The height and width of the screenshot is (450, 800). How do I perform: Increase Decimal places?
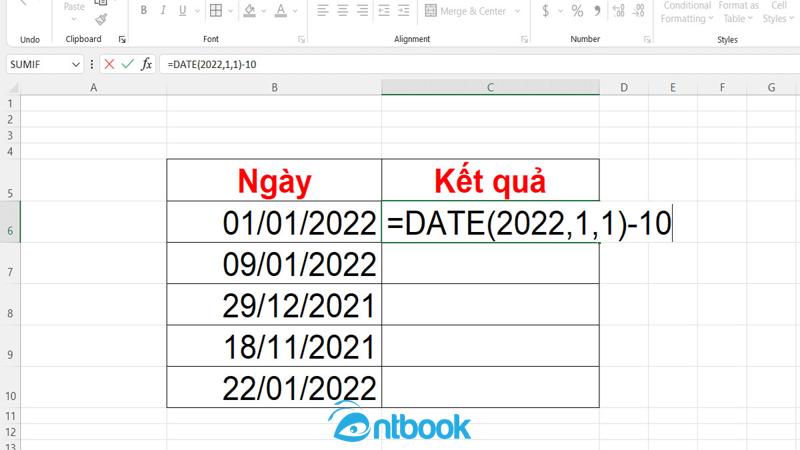[618, 10]
